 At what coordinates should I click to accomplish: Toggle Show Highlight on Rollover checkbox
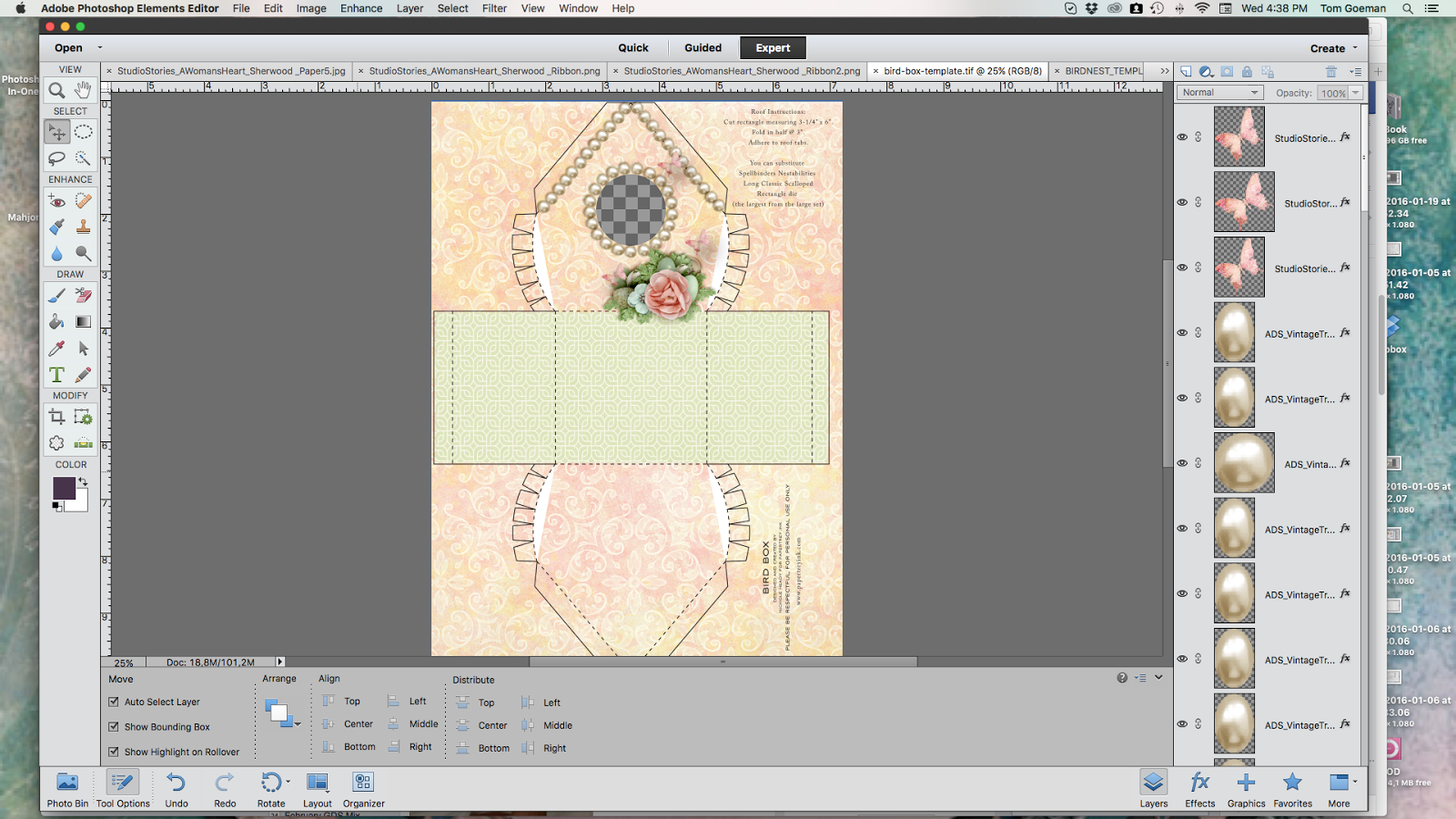114,752
